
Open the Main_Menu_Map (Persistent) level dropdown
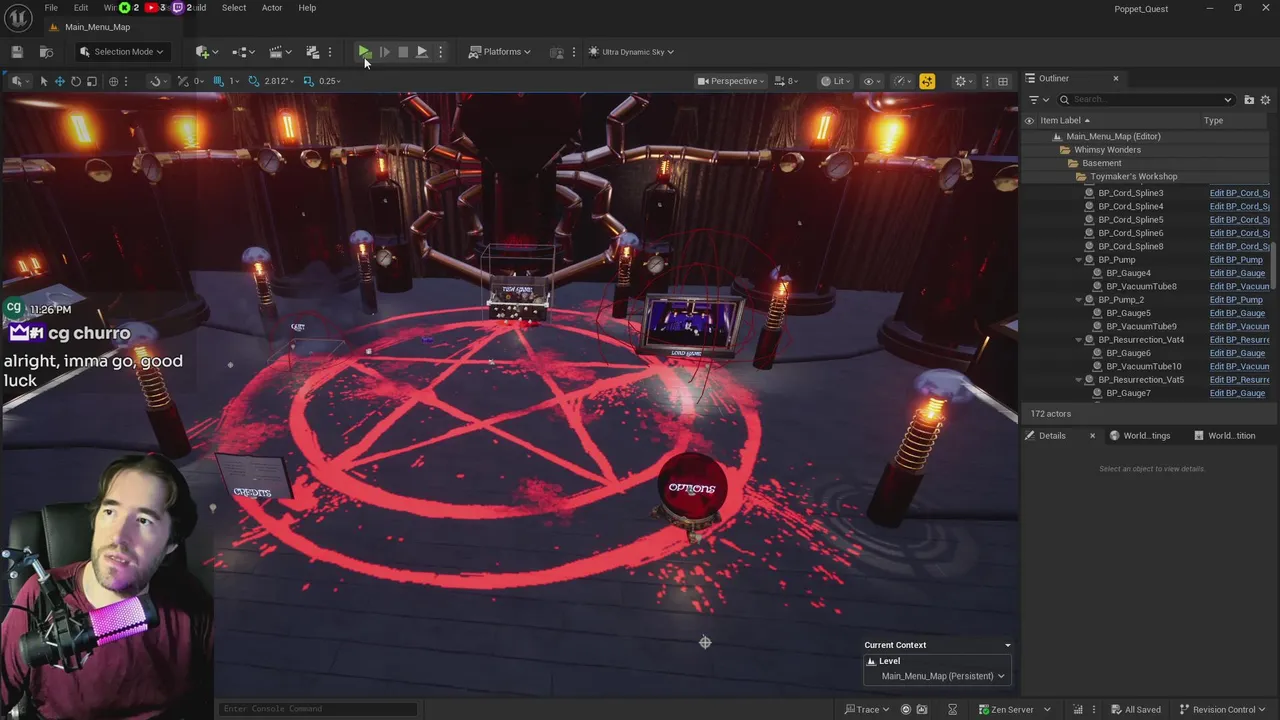942,676
